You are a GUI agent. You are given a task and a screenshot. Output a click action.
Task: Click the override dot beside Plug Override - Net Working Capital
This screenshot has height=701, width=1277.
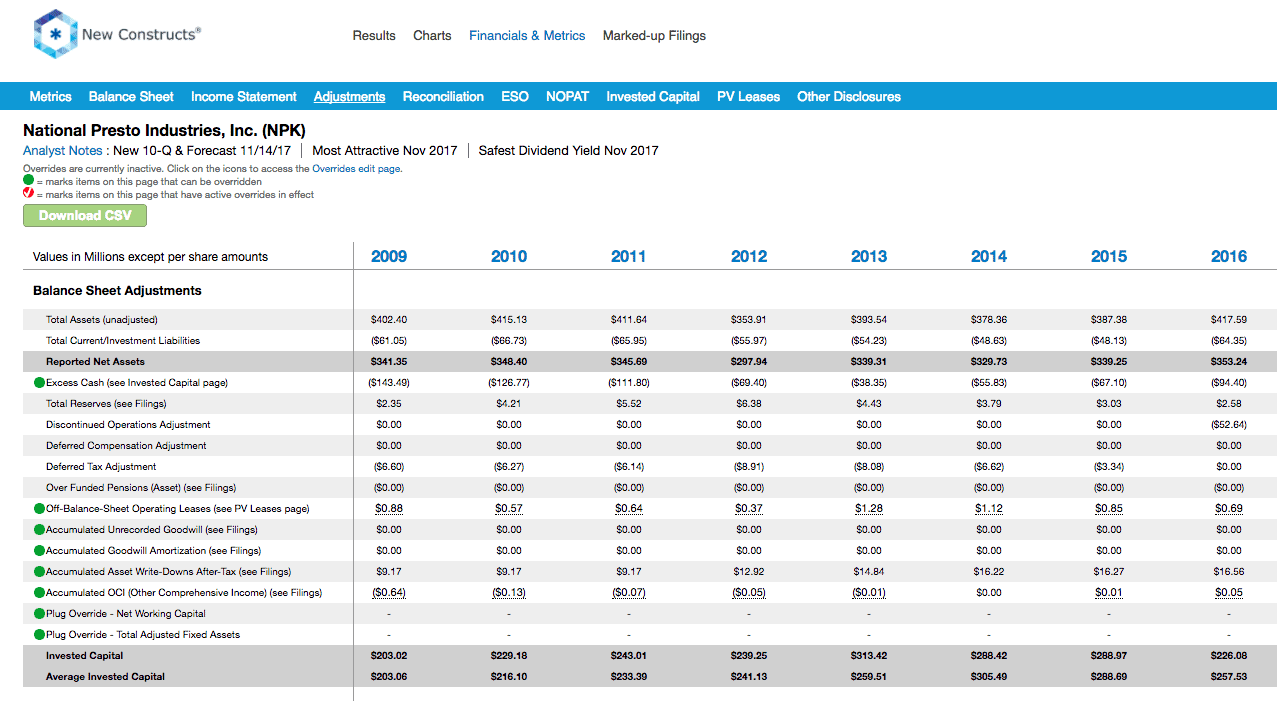pos(39,614)
